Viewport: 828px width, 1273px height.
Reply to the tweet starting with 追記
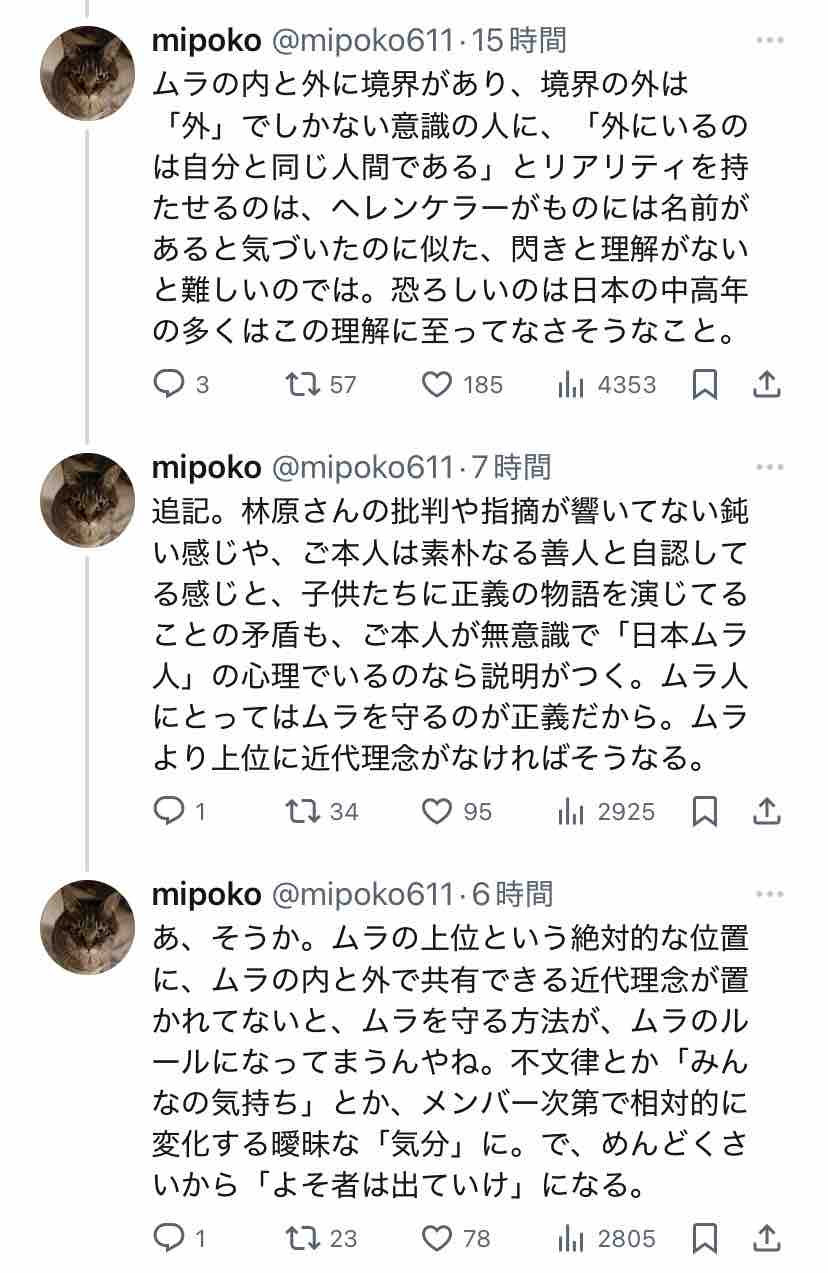[x=169, y=811]
